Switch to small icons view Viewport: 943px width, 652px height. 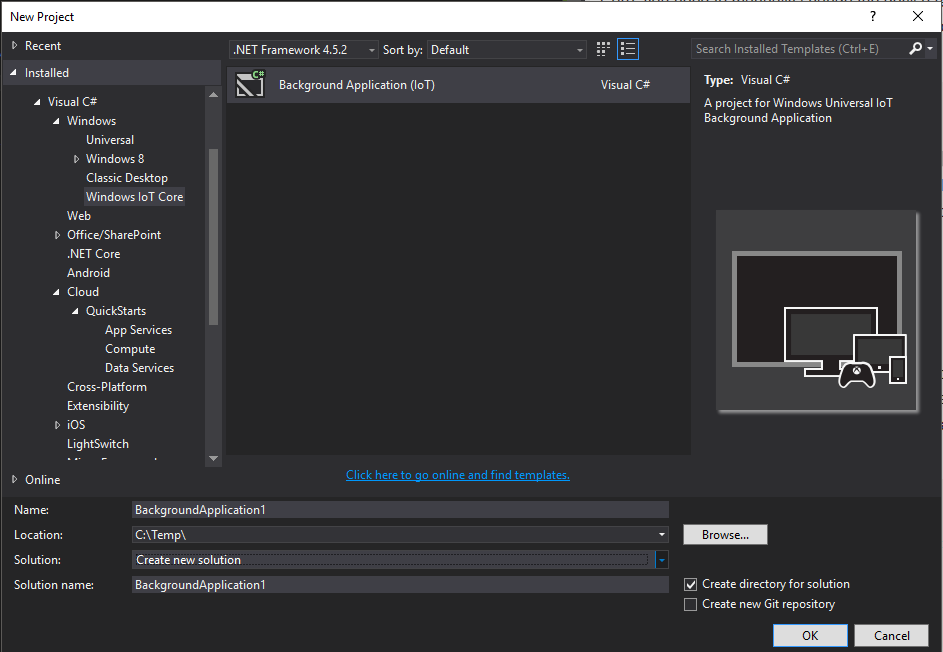603,49
